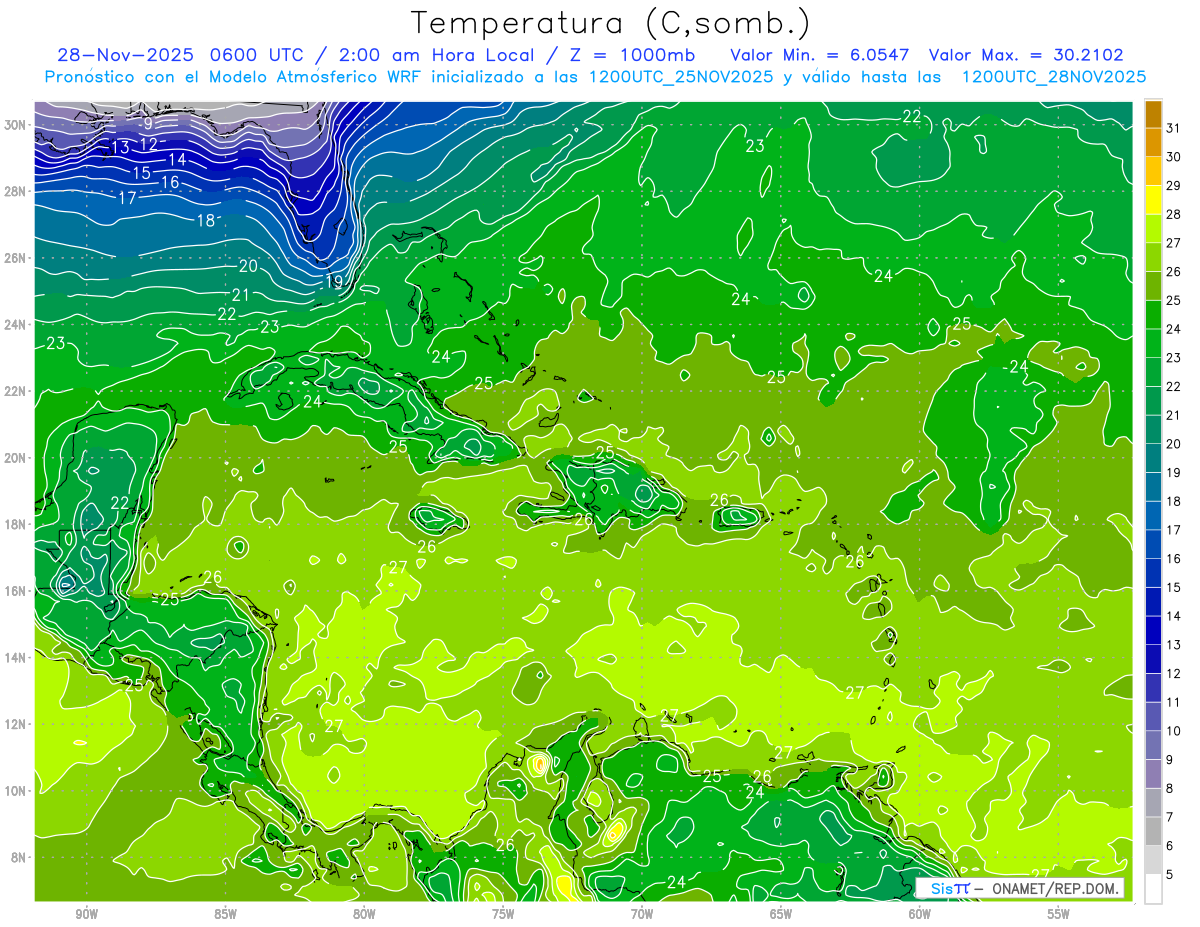Click the "21" contour label on the map
Screen dimensions: 1200x927
241,295
